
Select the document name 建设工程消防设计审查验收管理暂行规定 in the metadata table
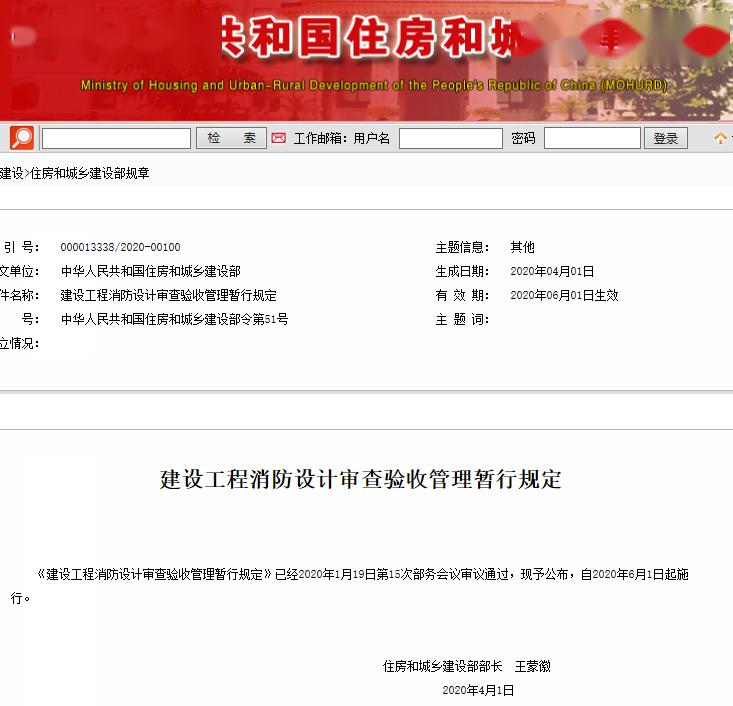[168, 295]
